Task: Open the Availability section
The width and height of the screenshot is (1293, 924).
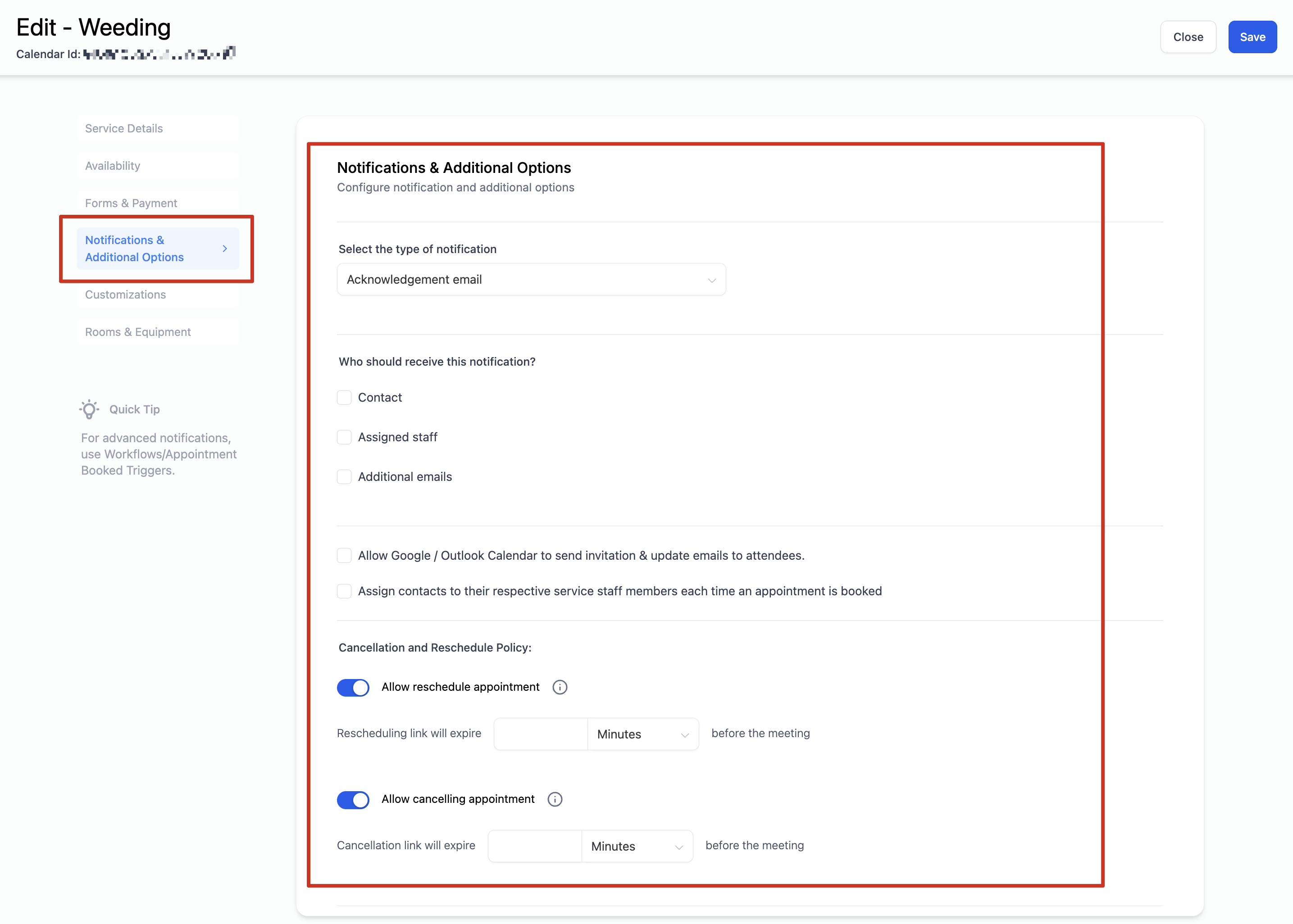Action: (113, 166)
